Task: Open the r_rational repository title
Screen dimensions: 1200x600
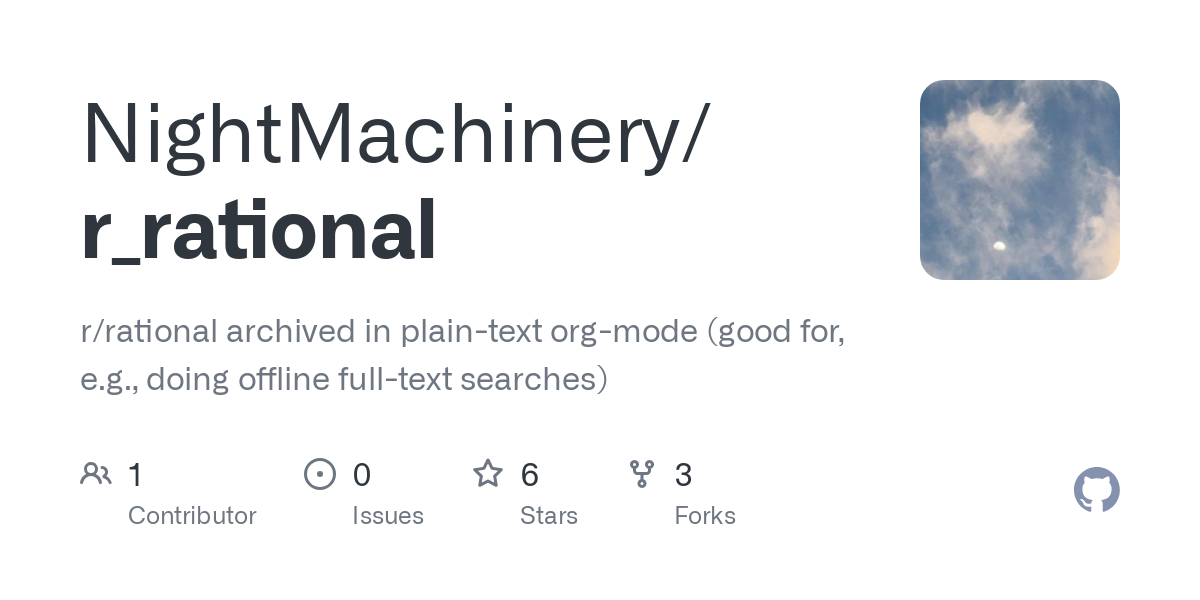Action: pyautogui.click(x=258, y=231)
